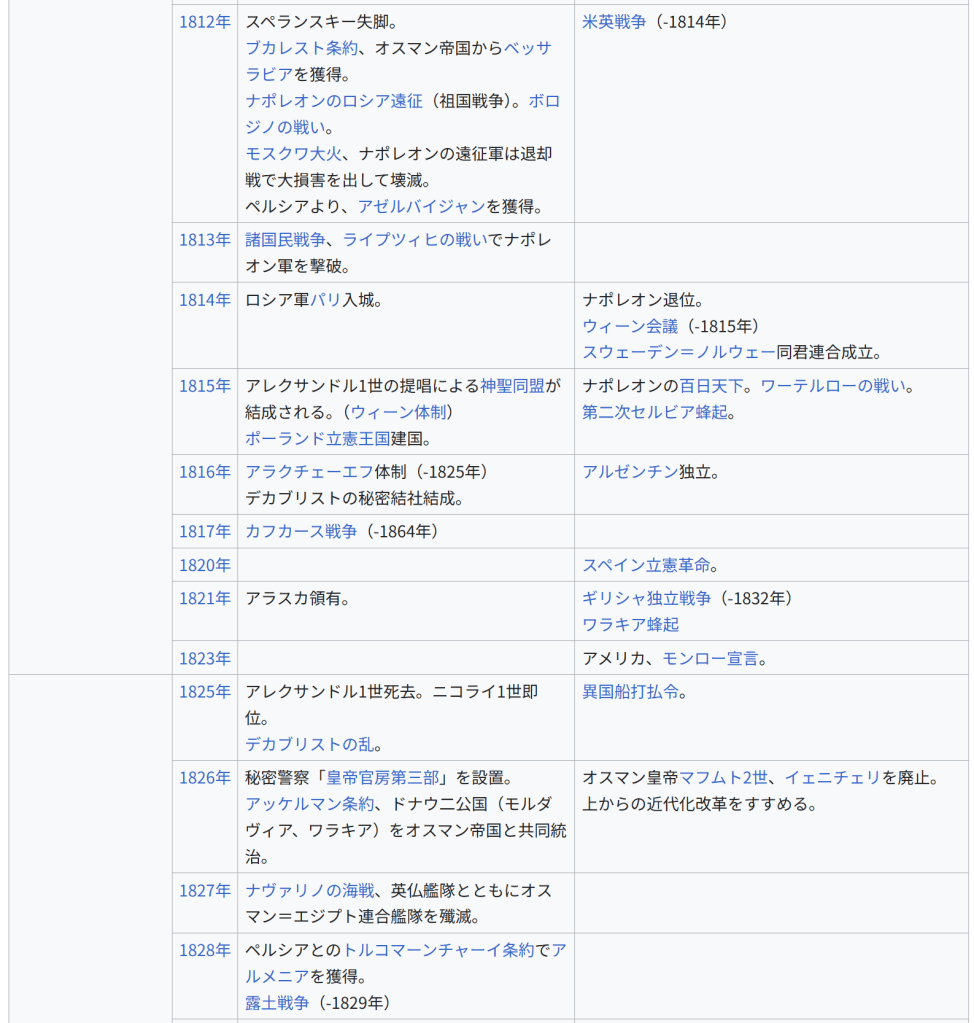Follow the スペイン立憲革命 link
Screen dimensions: 974x1023
coord(646,566)
